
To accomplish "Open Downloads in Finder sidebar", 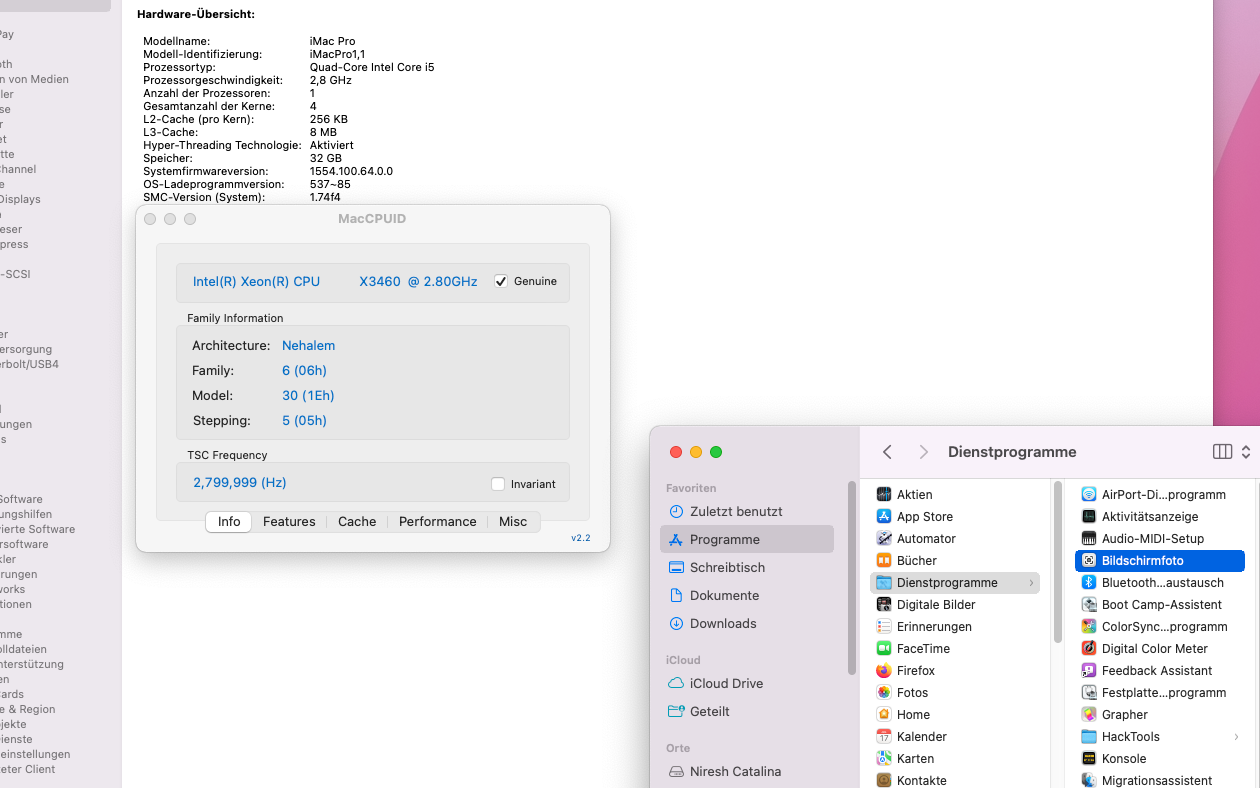I will (x=746, y=623).
